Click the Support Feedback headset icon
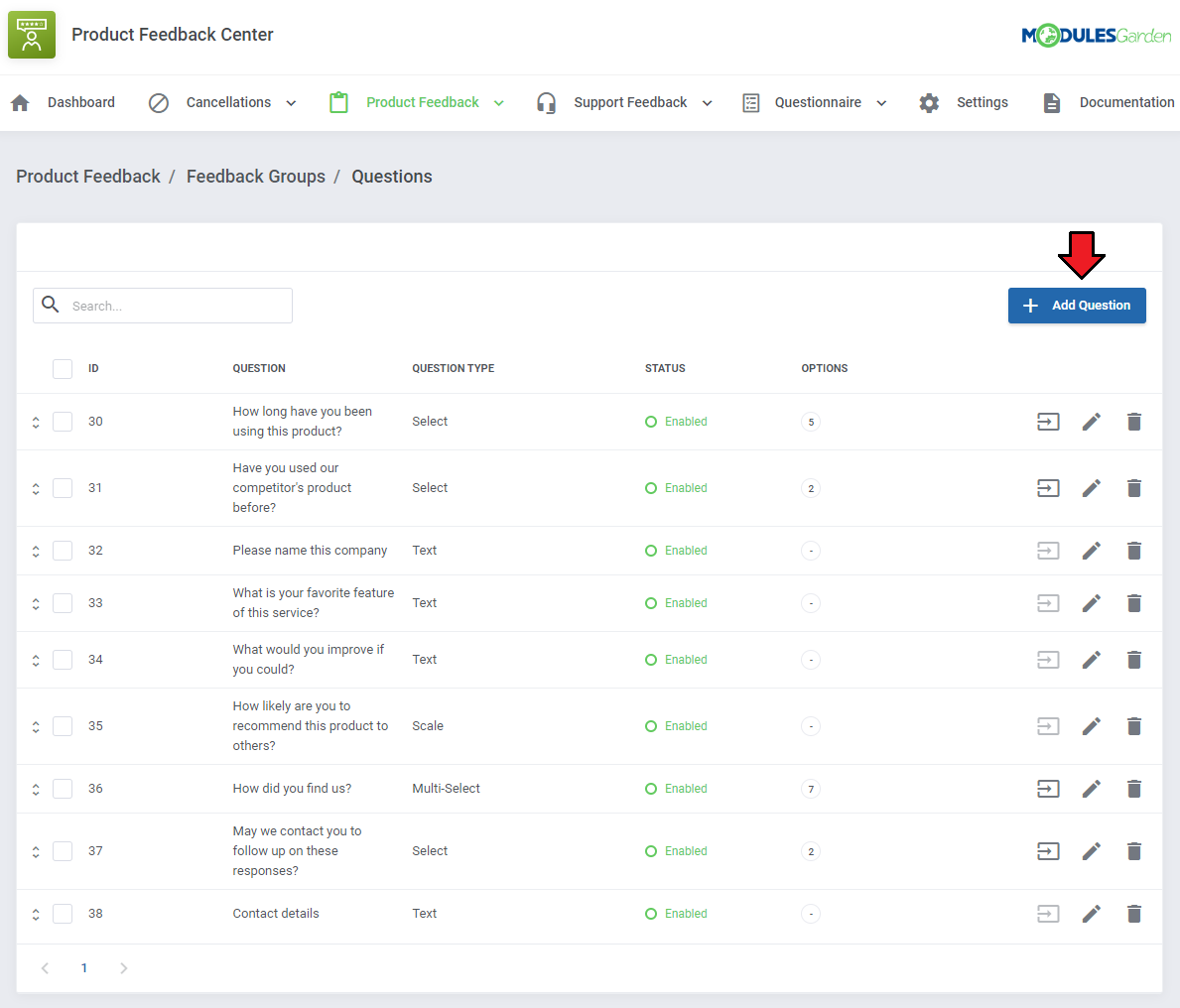The height and width of the screenshot is (1008, 1180). 547,103
